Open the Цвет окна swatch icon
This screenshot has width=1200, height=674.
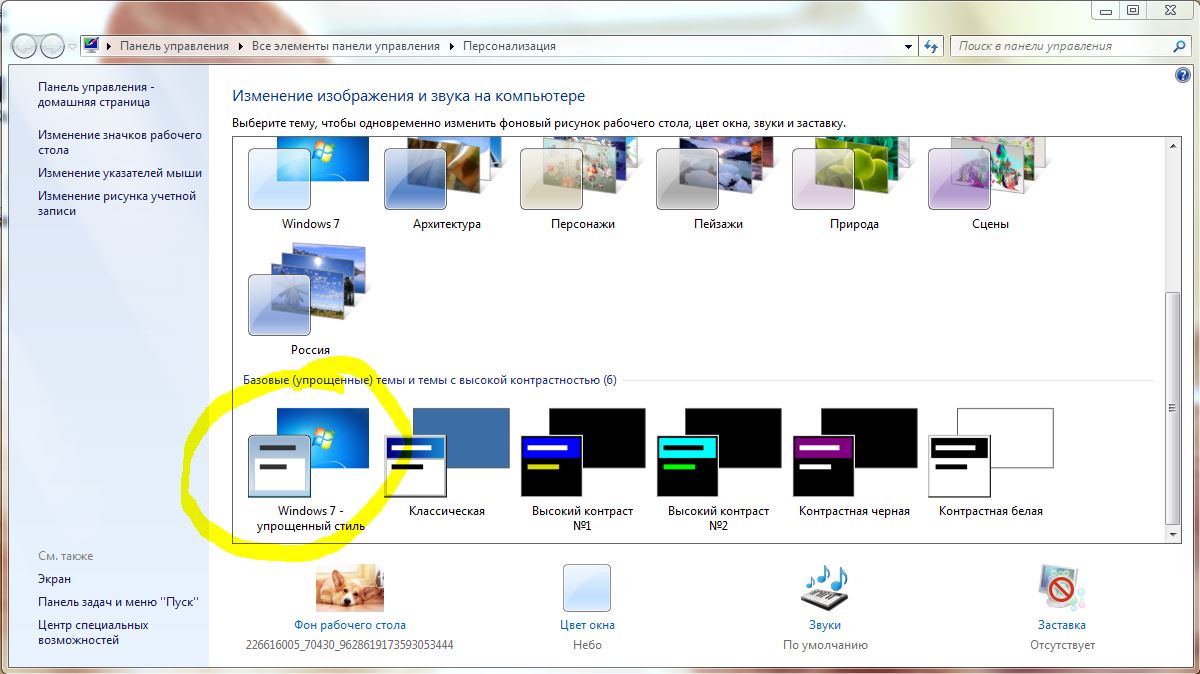pos(587,587)
